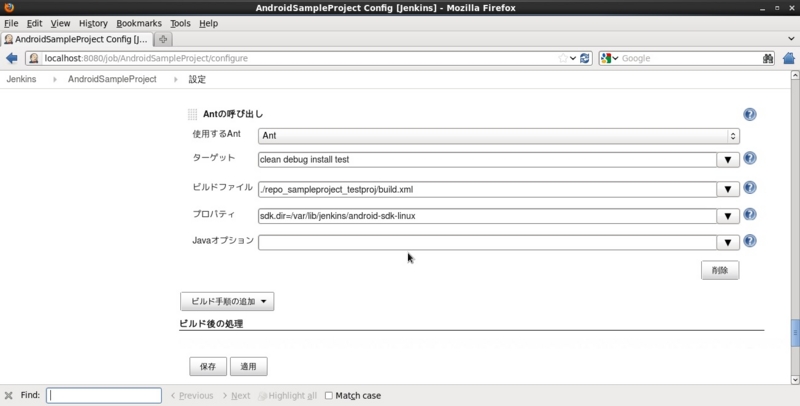The width and height of the screenshot is (800, 406).
Task: Click the Highlight all button
Action: (x=288, y=395)
